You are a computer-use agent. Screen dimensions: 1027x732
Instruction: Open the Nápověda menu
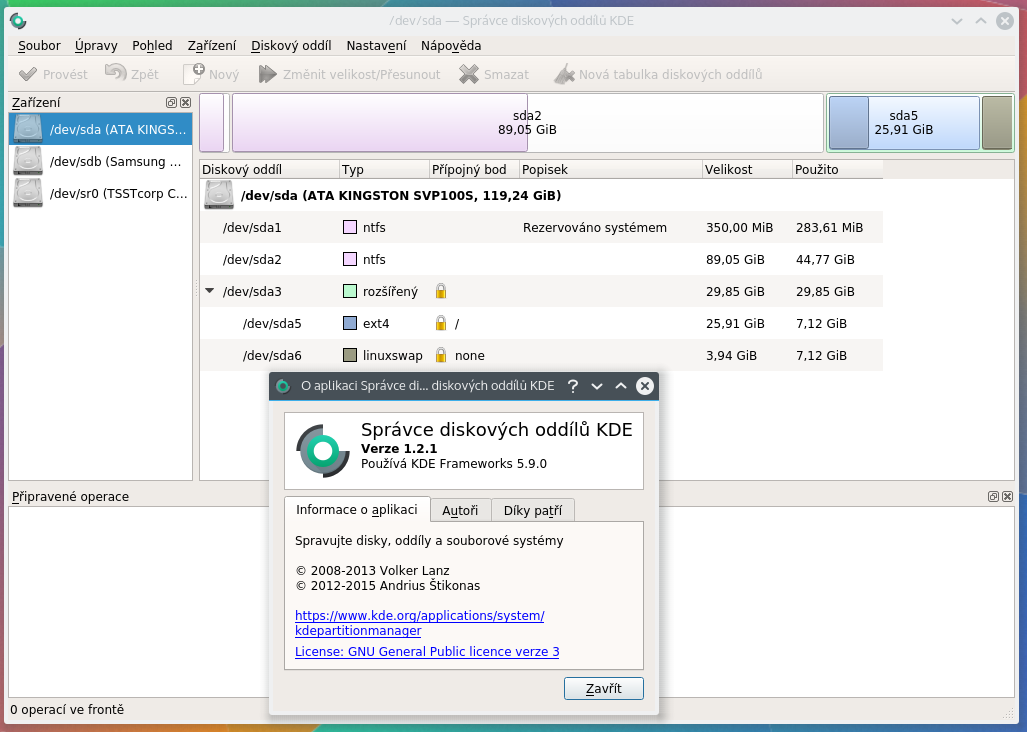[x=451, y=46]
